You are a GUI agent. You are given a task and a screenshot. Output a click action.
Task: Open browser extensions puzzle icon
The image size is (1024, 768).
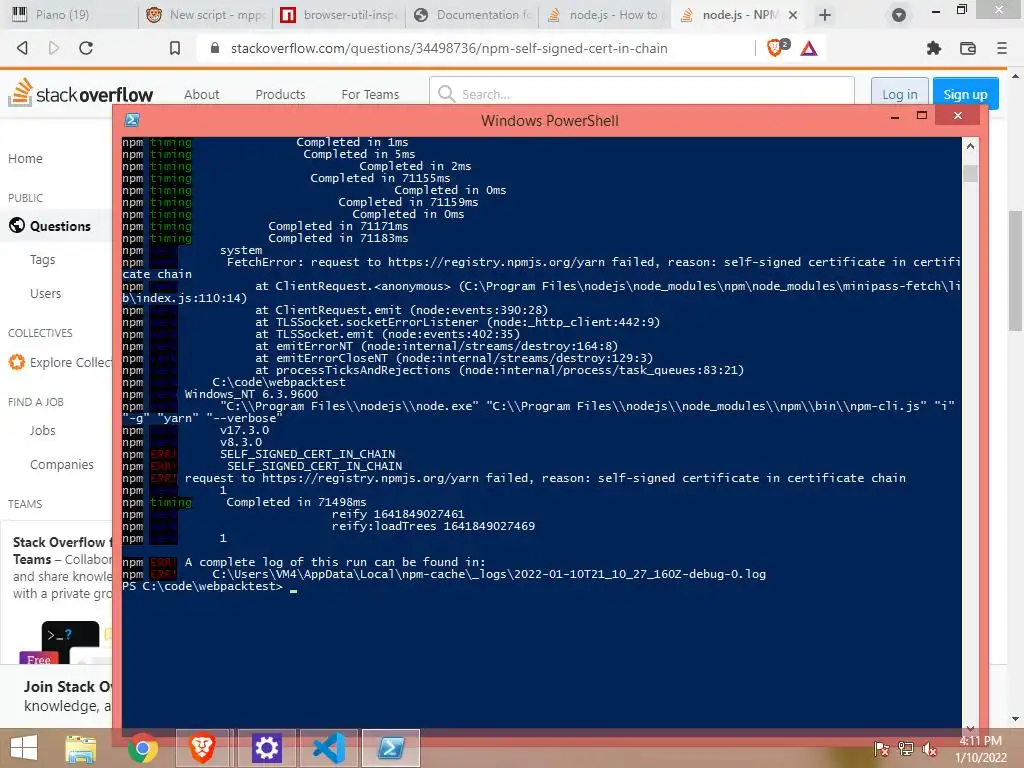tap(934, 48)
